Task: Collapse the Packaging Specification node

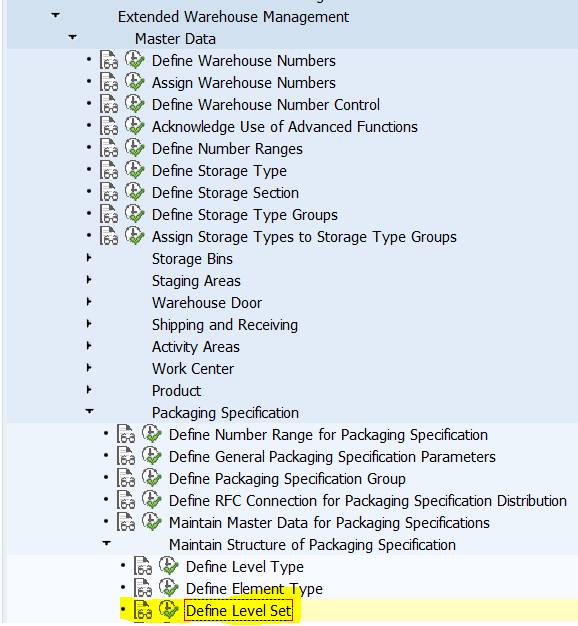Action: tap(90, 411)
